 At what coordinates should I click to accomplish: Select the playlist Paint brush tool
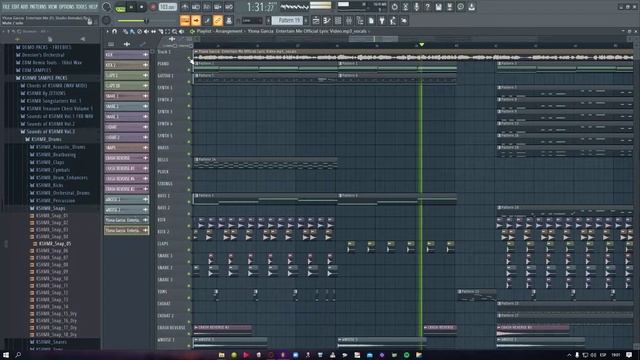[x=132, y=31]
